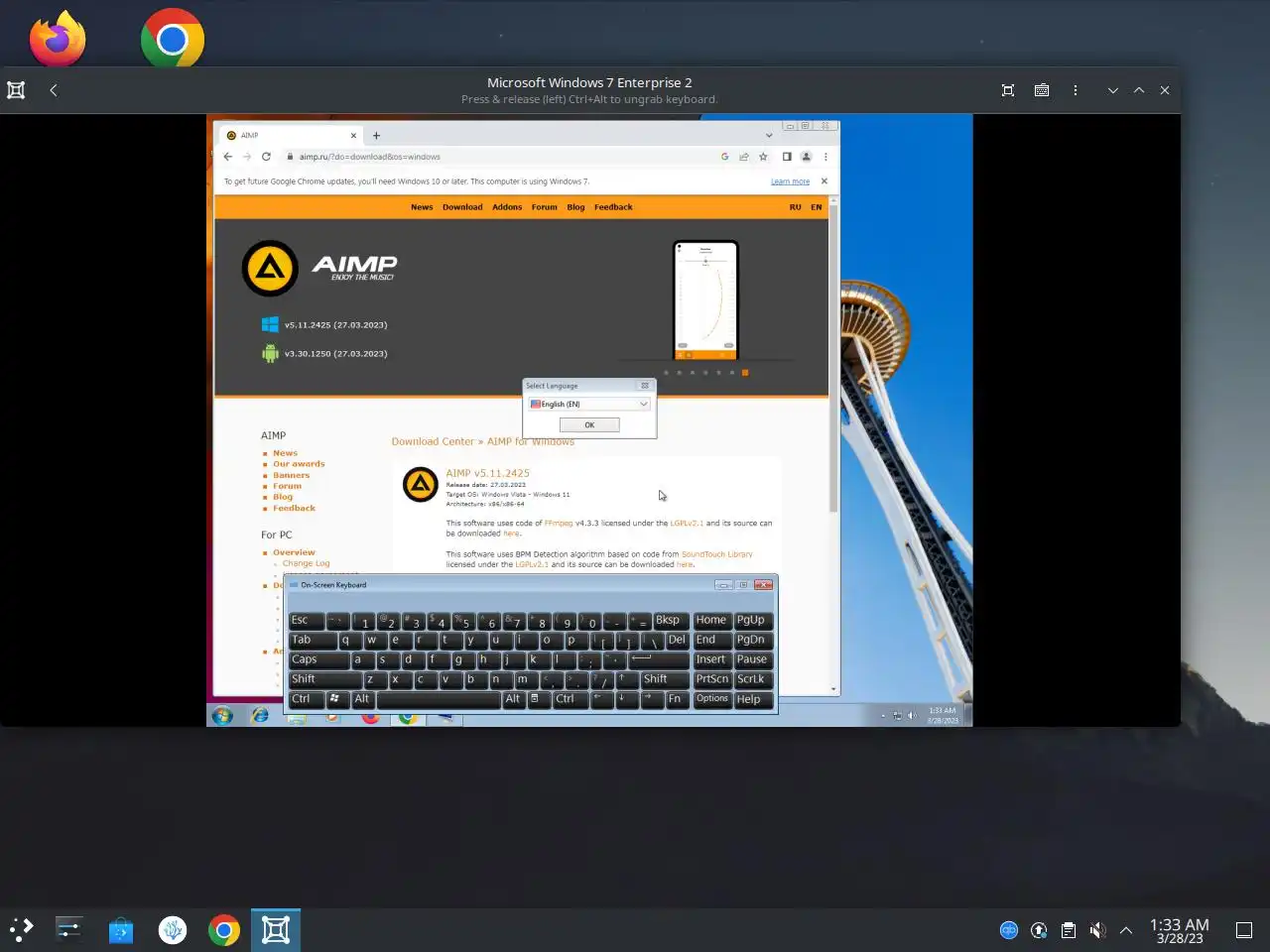The width and height of the screenshot is (1270, 952).
Task: Launch Chrome from the desktop shortcut
Action: 173,39
